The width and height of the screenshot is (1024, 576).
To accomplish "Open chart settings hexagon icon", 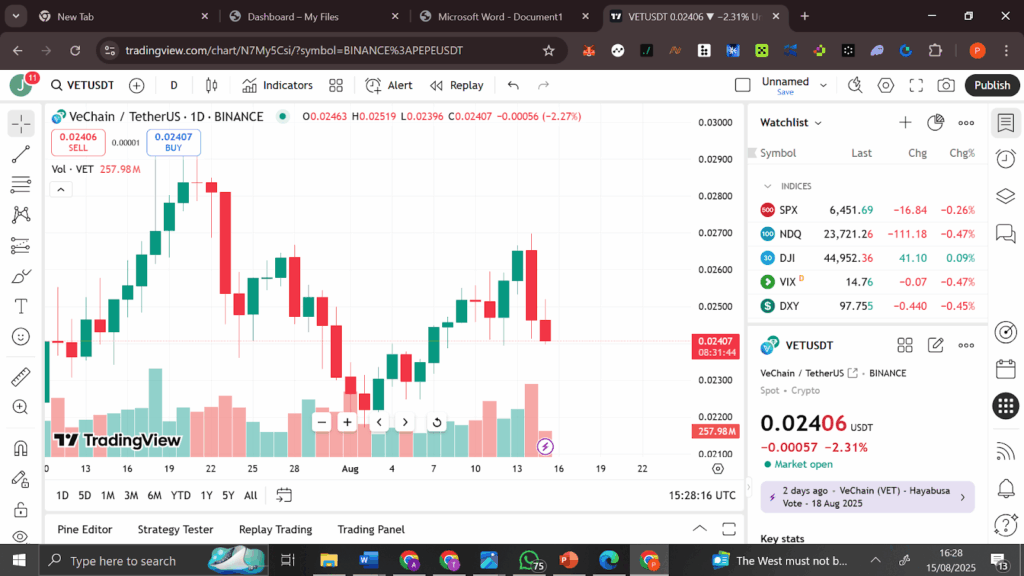I will (x=886, y=85).
